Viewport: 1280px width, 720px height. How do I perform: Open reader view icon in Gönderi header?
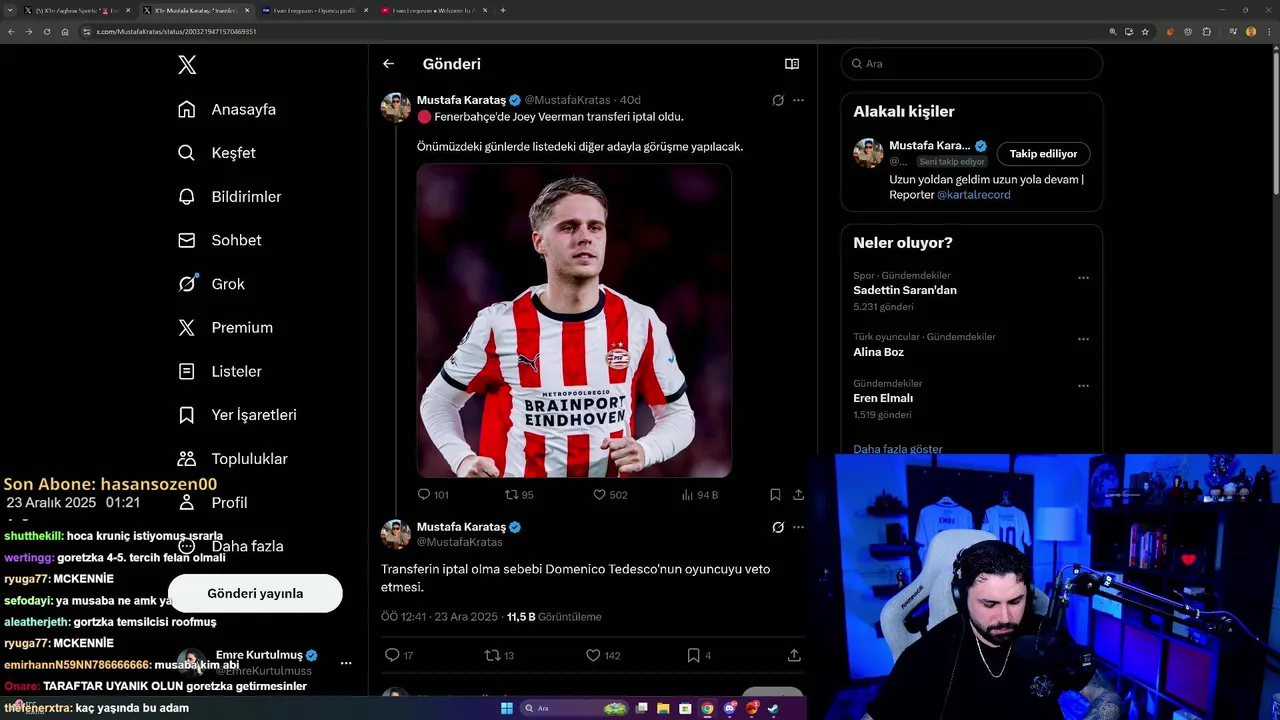[792, 64]
